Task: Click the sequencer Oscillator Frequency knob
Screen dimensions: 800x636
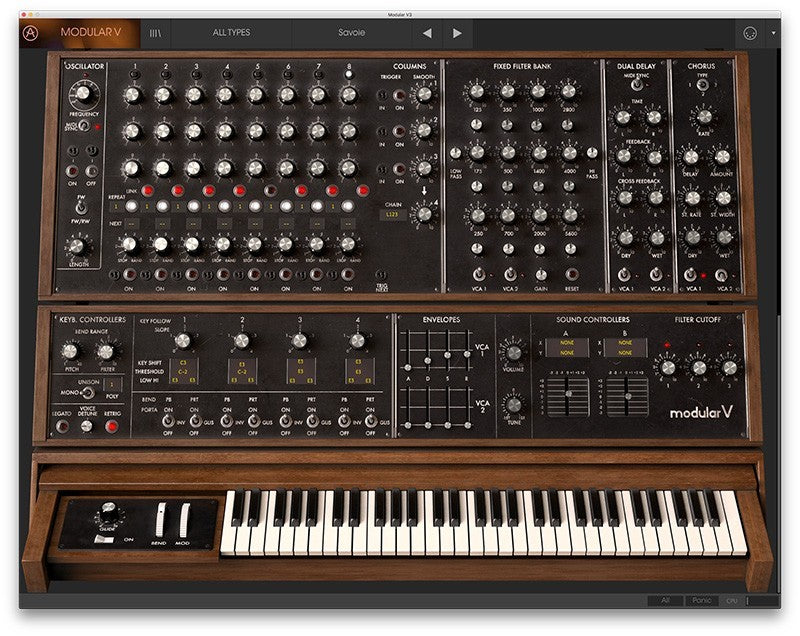Action: click(x=84, y=94)
